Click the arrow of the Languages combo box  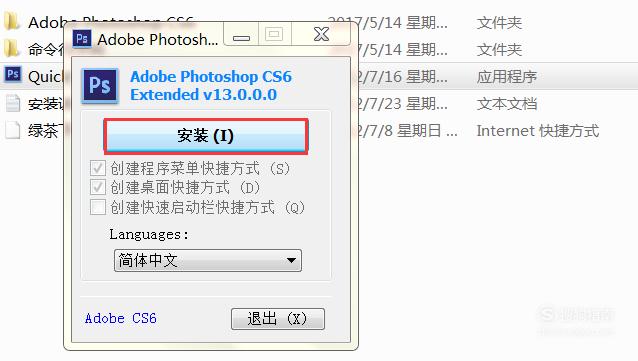291,260
